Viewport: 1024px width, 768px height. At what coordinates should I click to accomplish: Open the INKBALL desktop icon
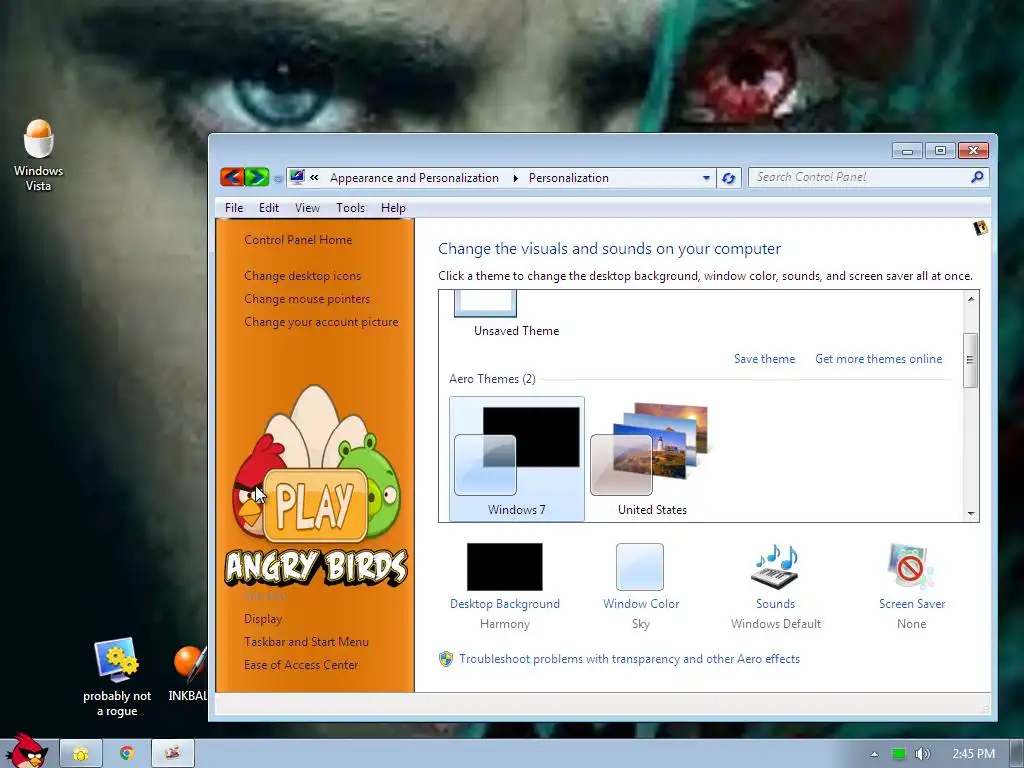(x=188, y=673)
